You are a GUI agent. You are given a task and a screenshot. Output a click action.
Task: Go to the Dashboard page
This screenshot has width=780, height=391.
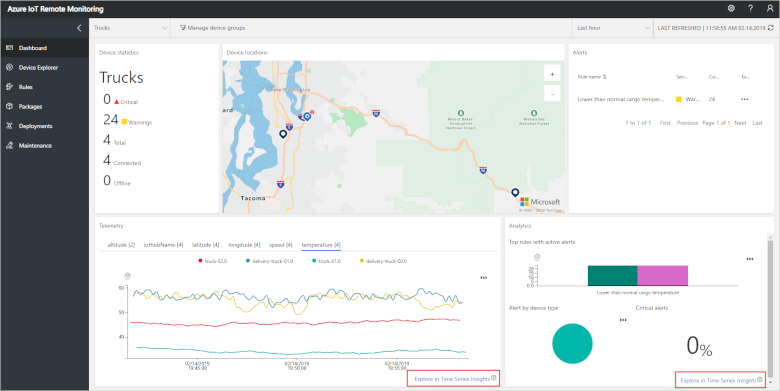[45, 48]
